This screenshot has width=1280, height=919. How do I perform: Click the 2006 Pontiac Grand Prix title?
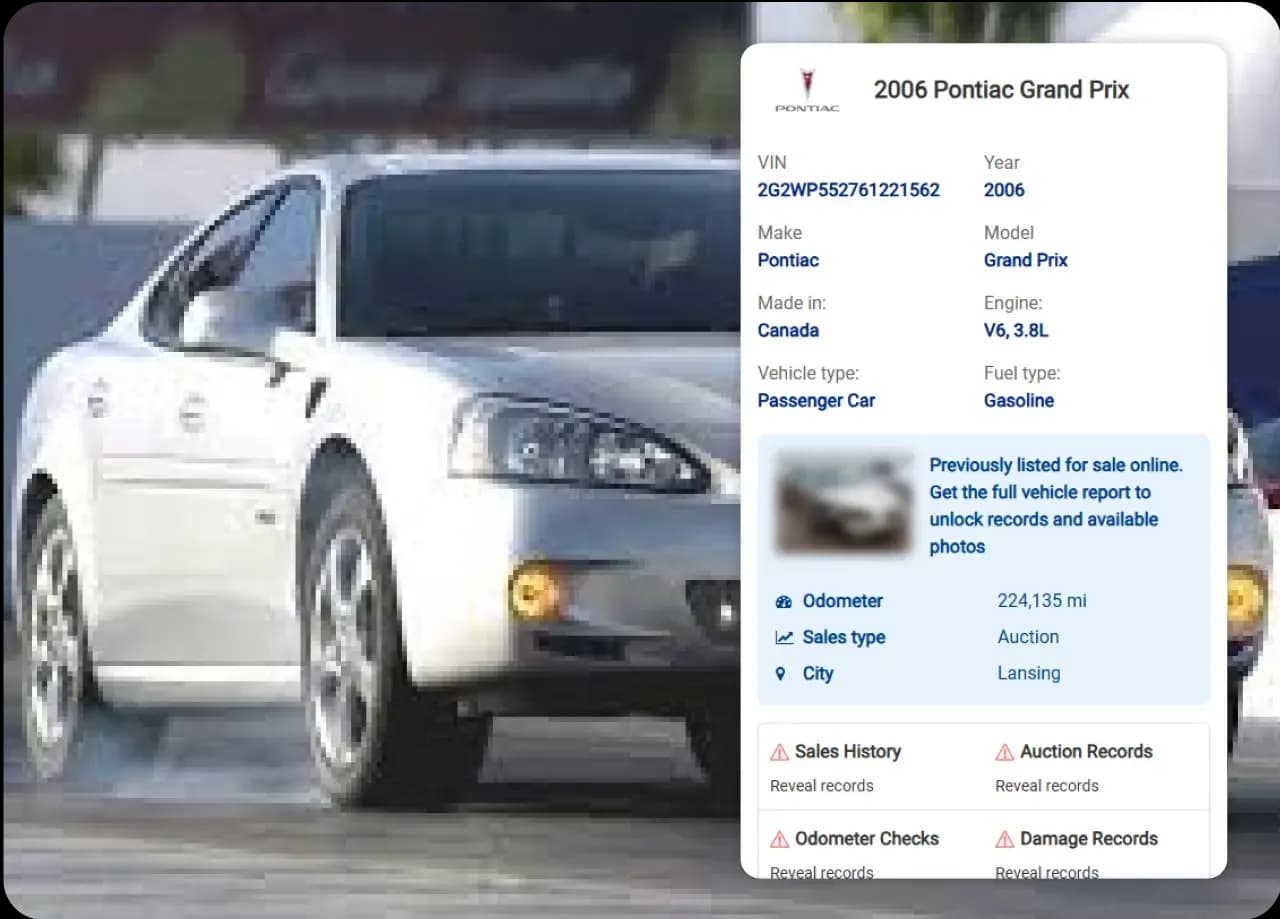1001,90
